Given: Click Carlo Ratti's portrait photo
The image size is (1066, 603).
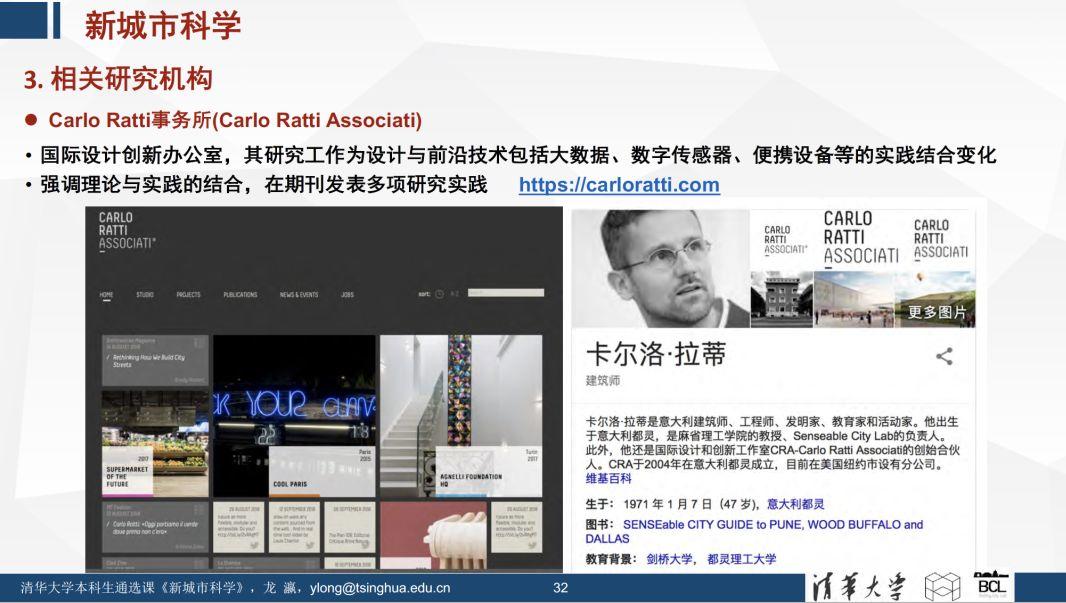Looking at the screenshot, I should [x=660, y=269].
